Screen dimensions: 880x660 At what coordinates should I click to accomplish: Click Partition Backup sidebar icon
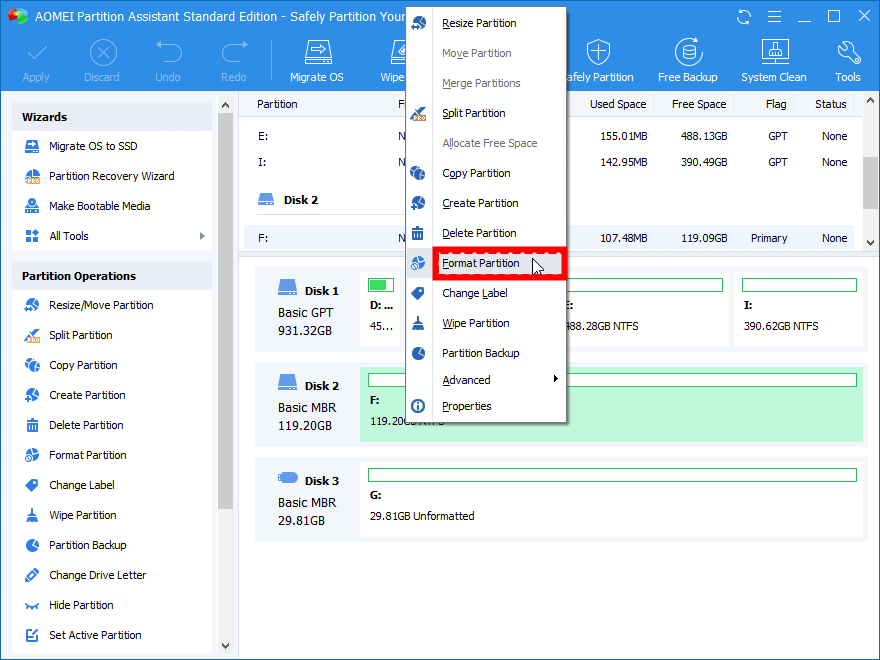(x=32, y=545)
